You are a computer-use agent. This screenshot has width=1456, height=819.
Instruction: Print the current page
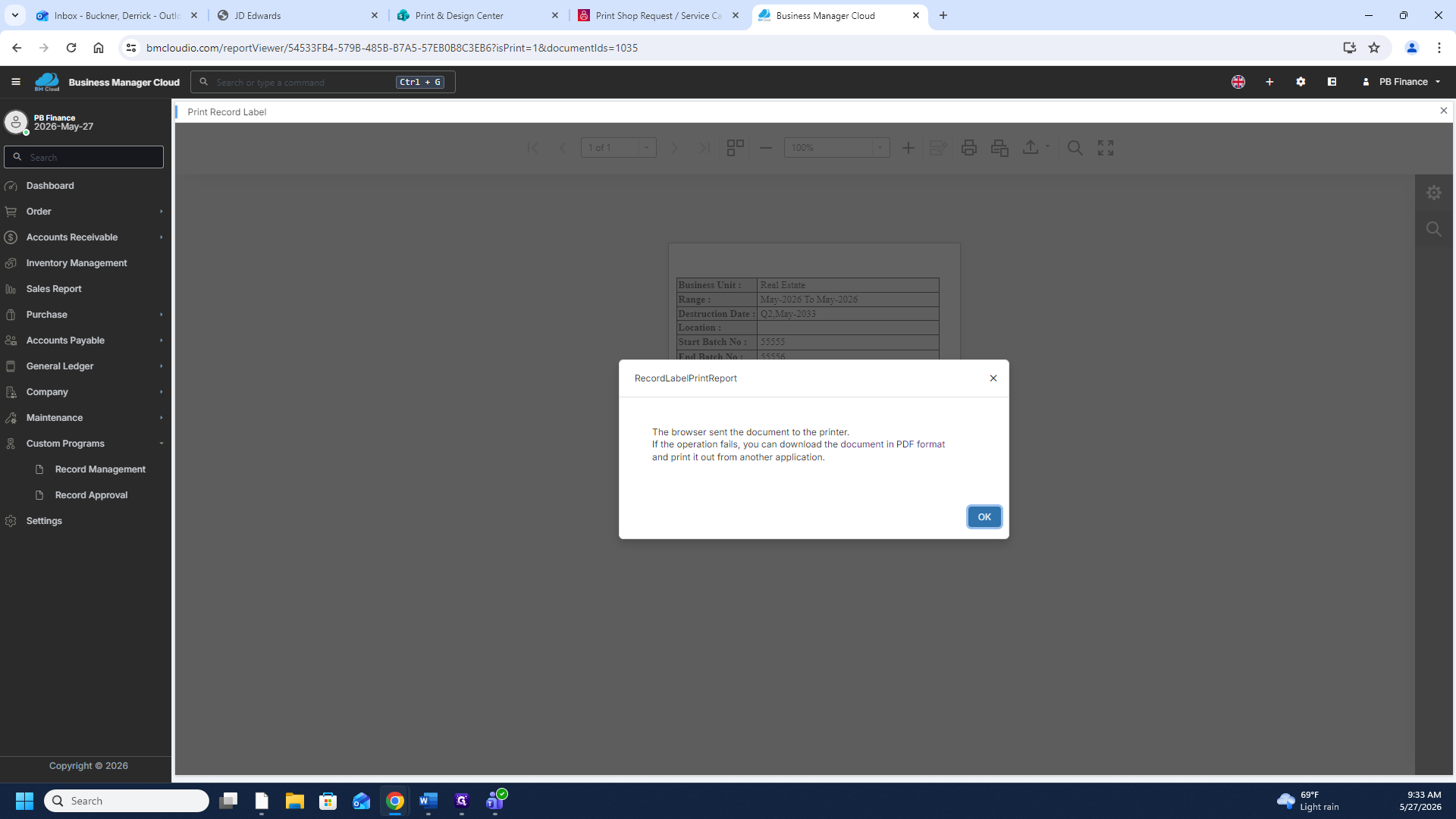[999, 148]
